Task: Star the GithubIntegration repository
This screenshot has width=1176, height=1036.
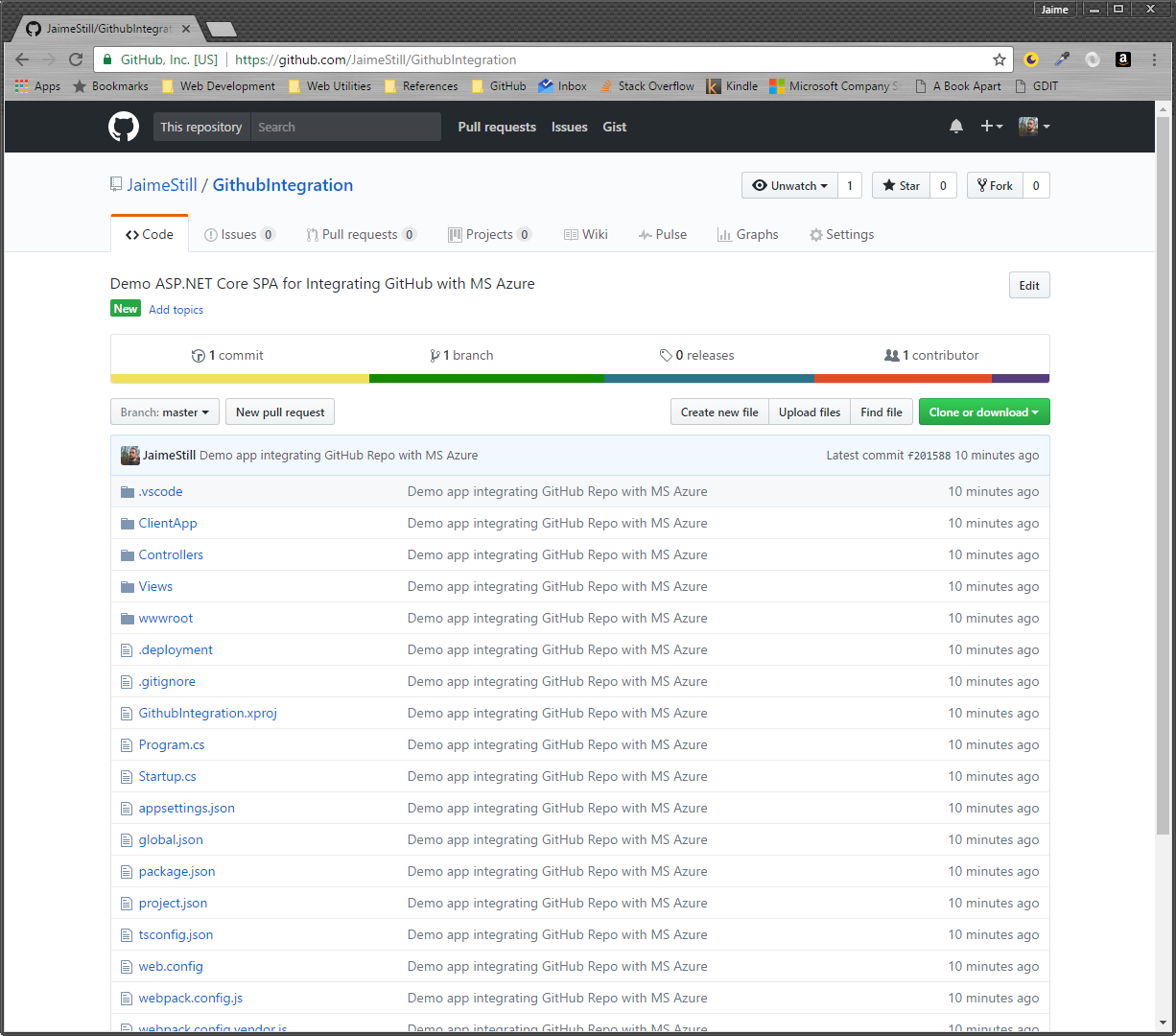Action: pos(902,186)
